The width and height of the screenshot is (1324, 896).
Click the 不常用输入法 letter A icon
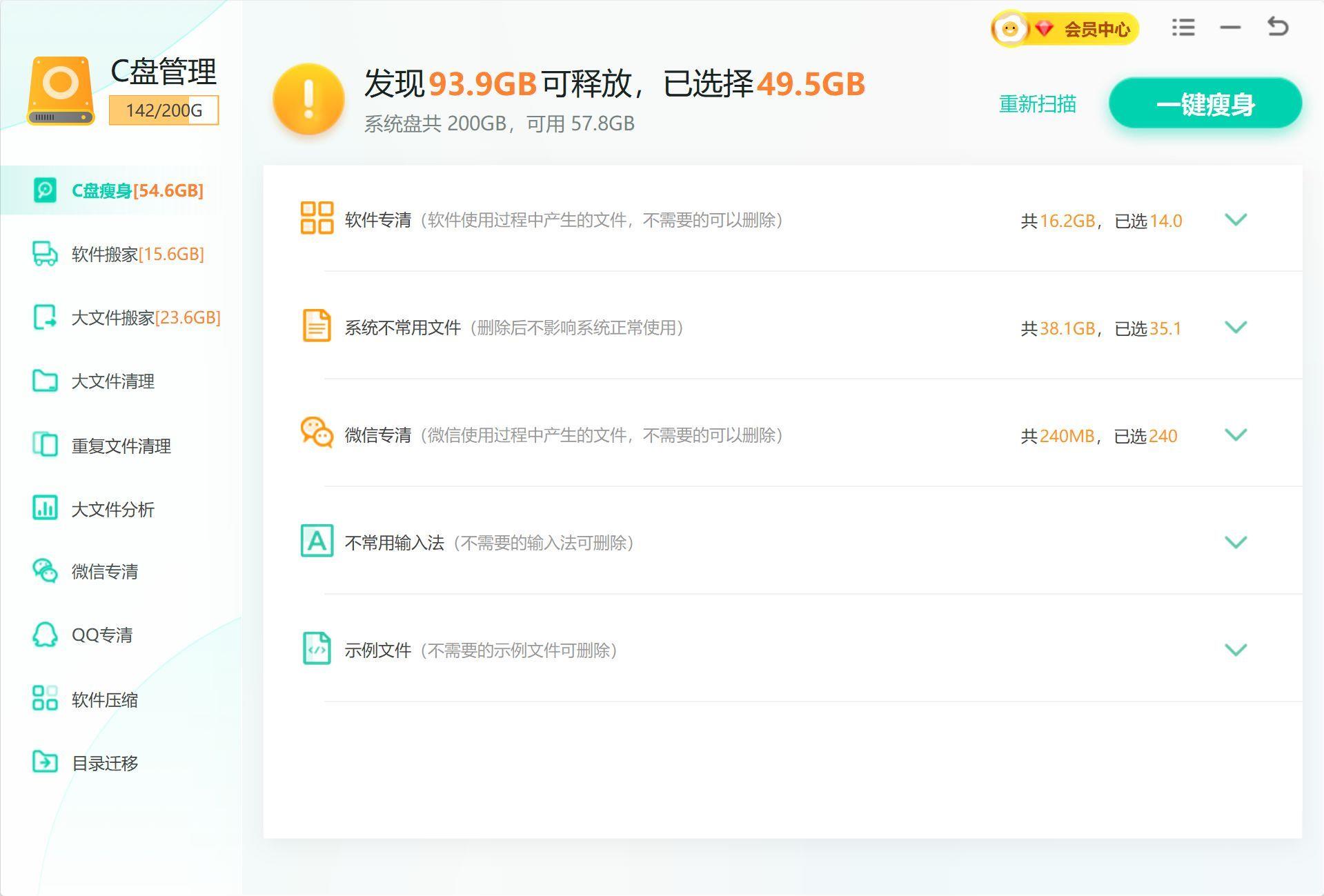317,541
